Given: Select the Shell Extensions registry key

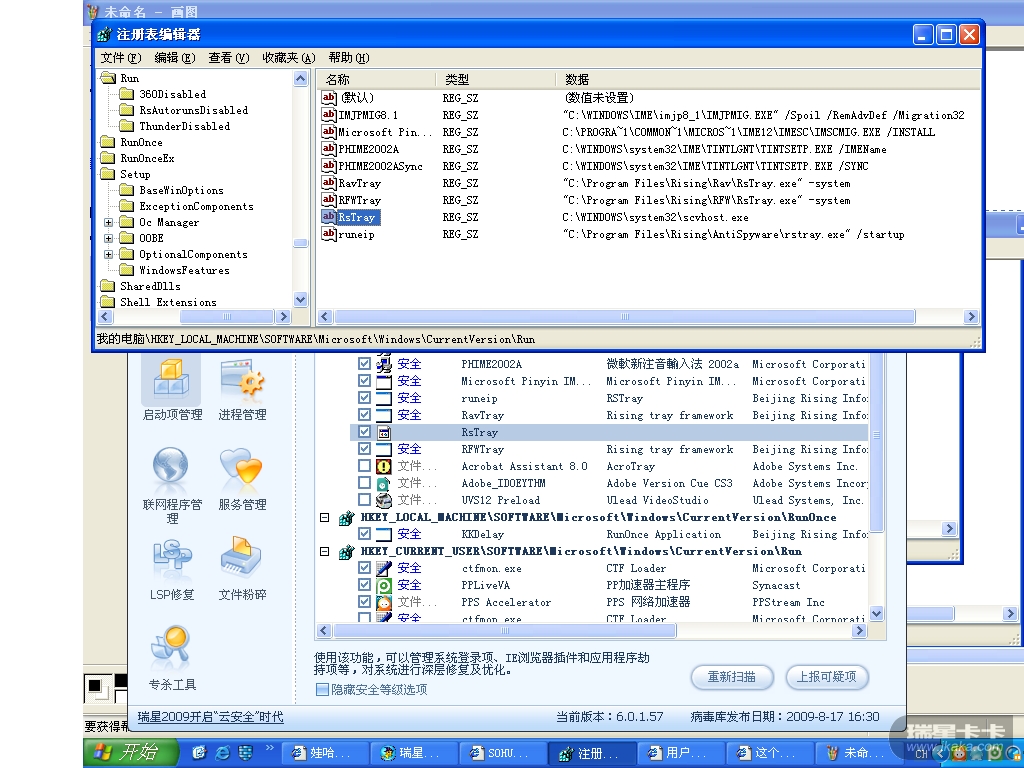Looking at the screenshot, I should coord(168,302).
